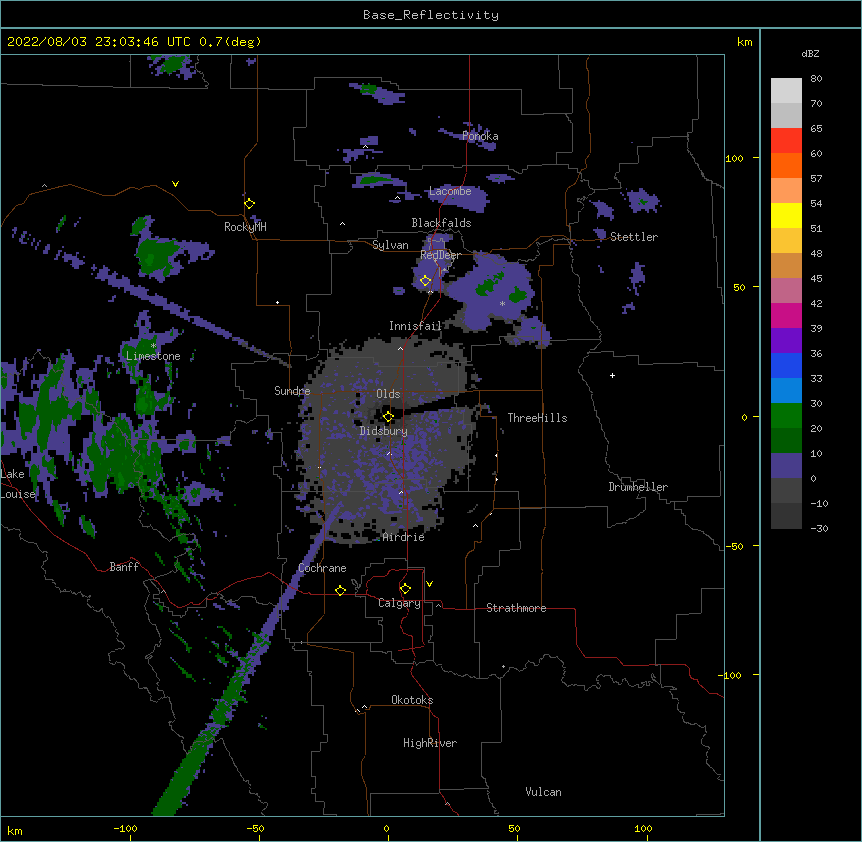Click the Sundre label
This screenshot has width=862, height=842.
point(292,391)
